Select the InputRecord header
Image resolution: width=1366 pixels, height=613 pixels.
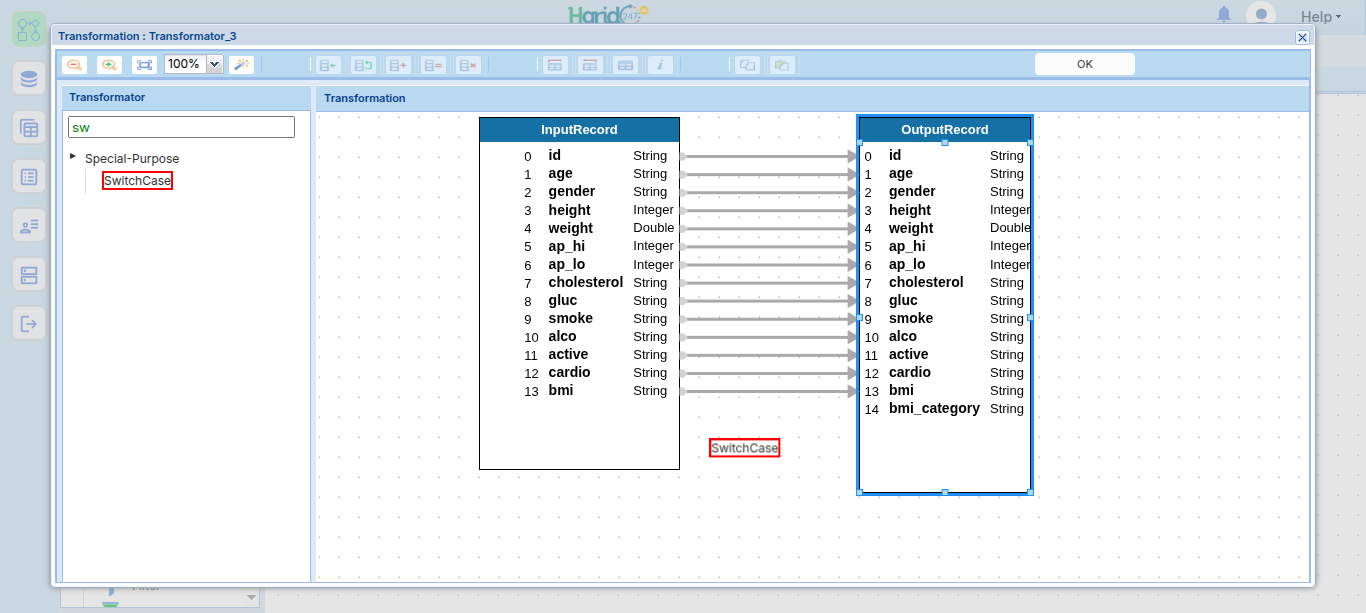579,130
